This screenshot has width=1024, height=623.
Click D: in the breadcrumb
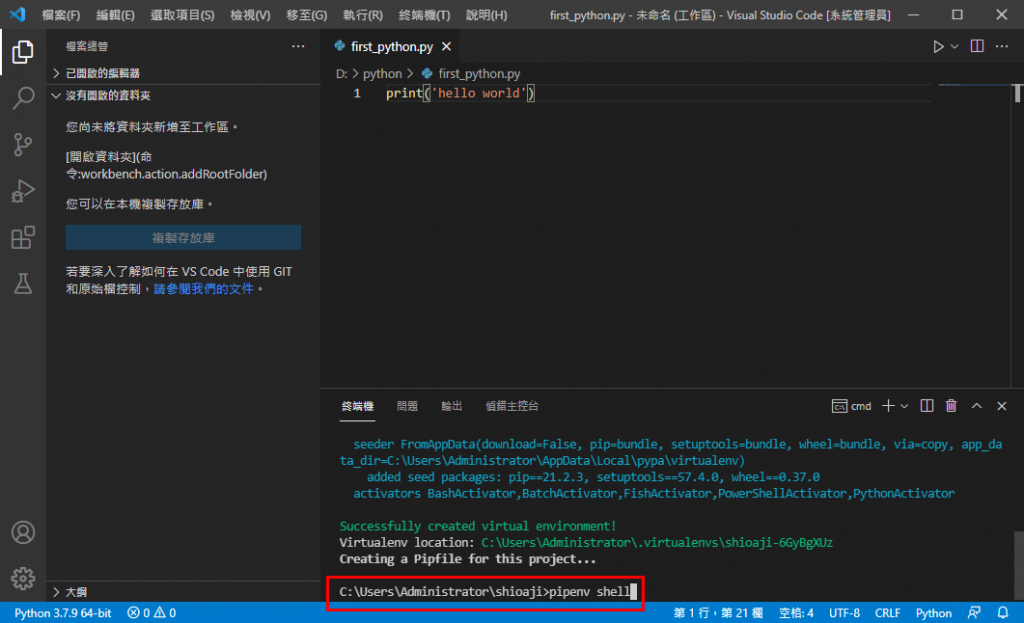click(342, 74)
